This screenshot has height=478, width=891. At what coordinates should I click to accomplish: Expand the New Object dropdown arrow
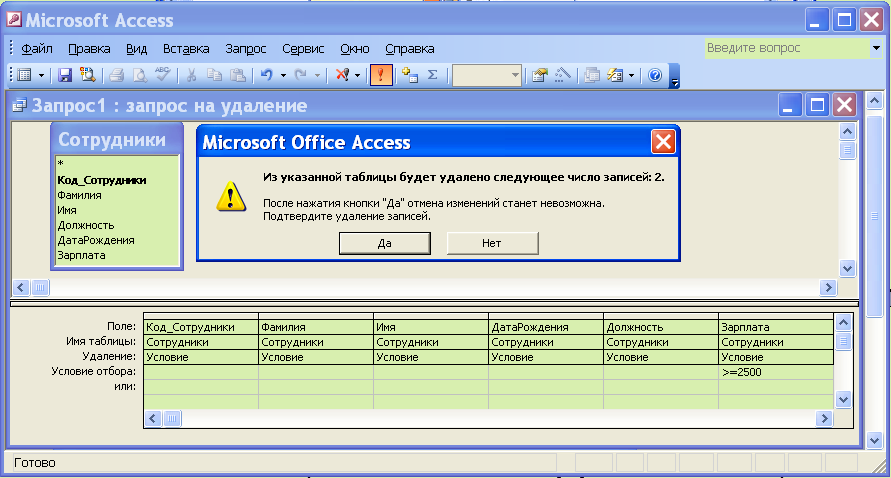click(631, 75)
